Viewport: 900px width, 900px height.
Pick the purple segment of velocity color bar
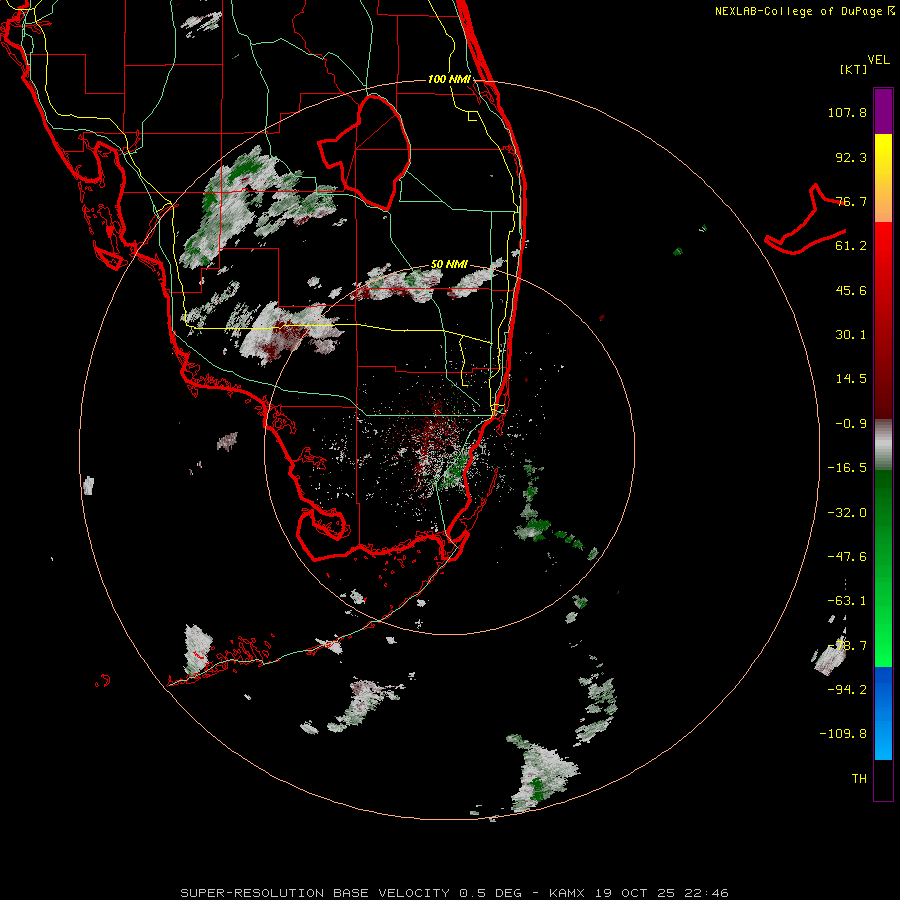tap(883, 111)
